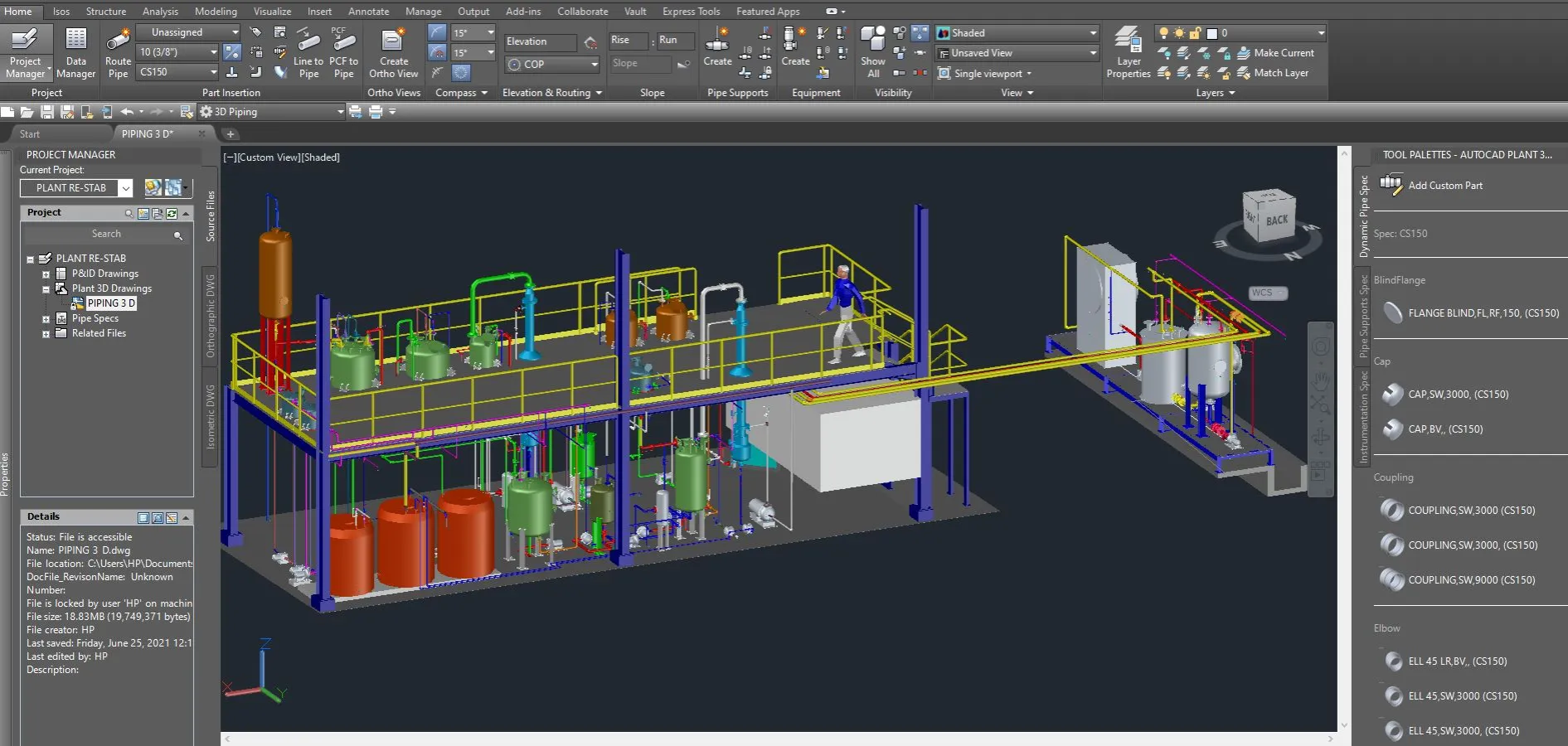Click Open file icon in quick access toolbar
The image size is (1568, 746).
point(27,112)
